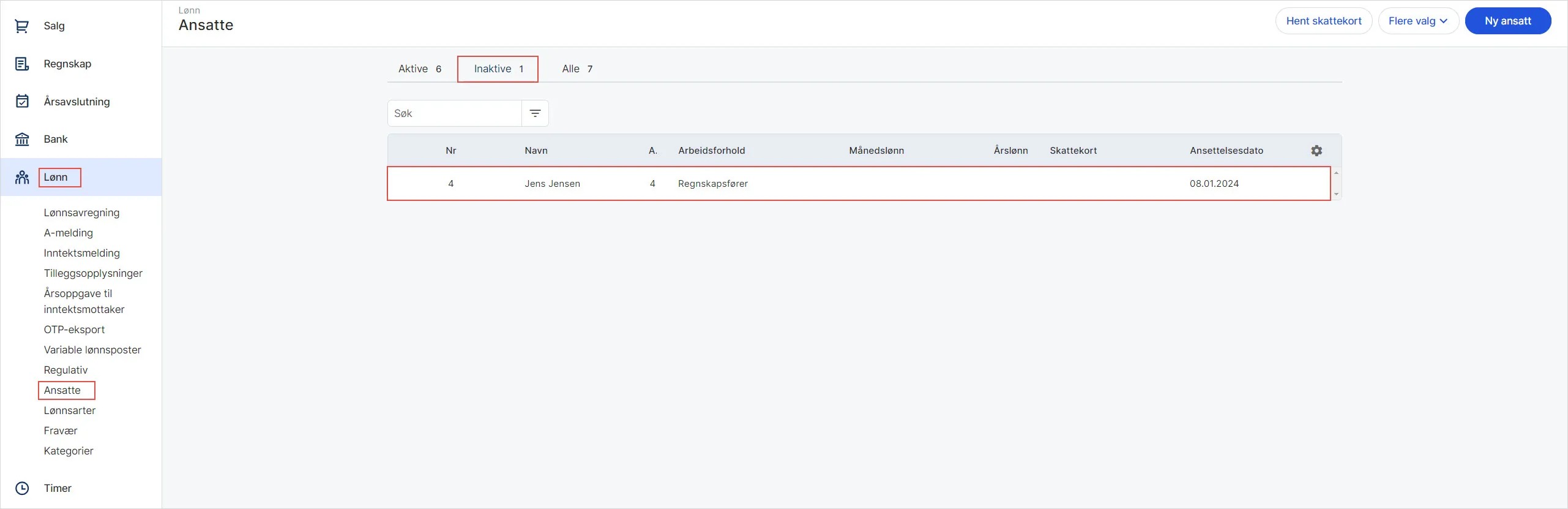
Task: Go to Tilleggsopplysninger submenu
Action: coord(93,273)
